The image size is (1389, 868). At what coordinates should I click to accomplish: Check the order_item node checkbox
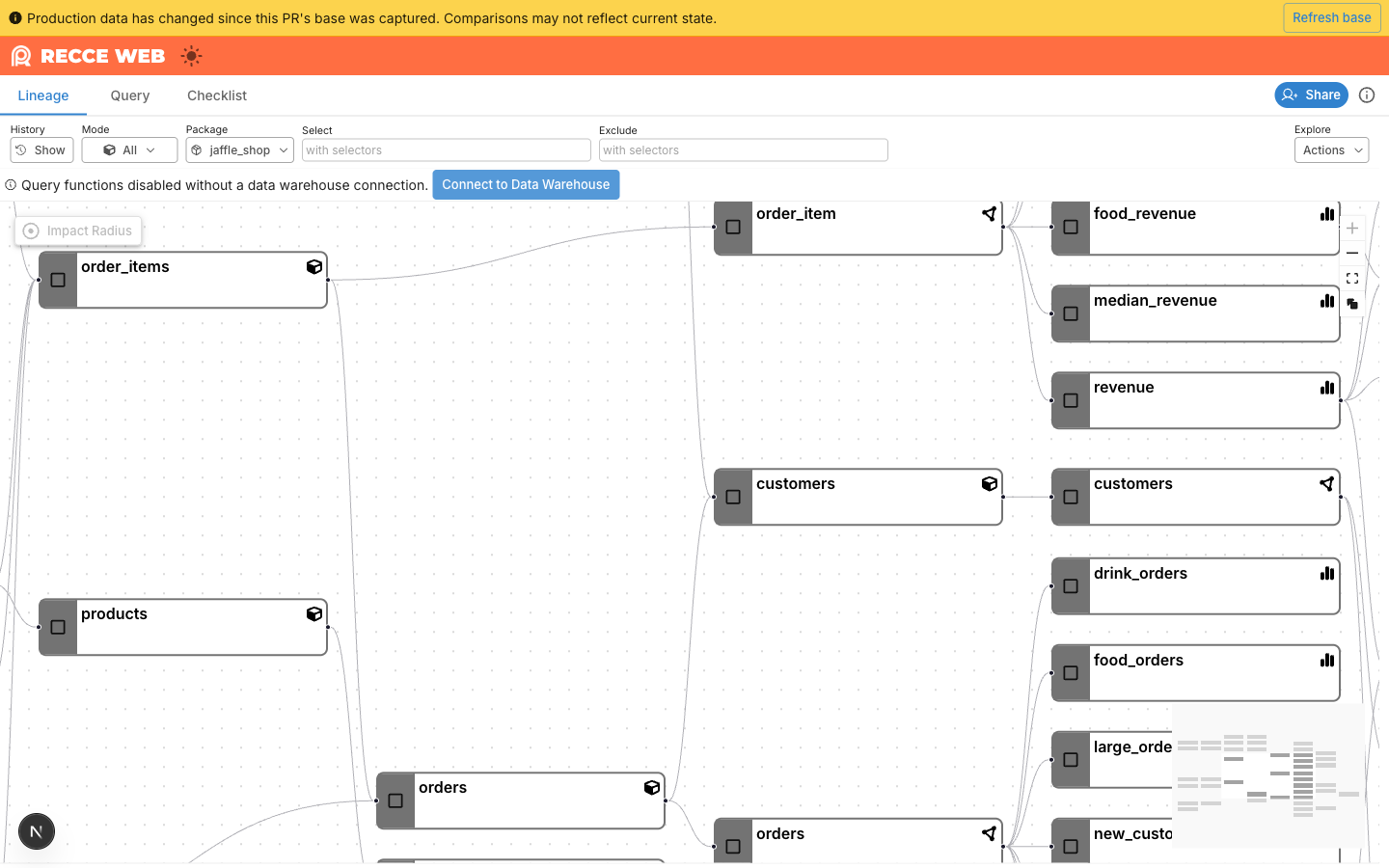click(733, 227)
